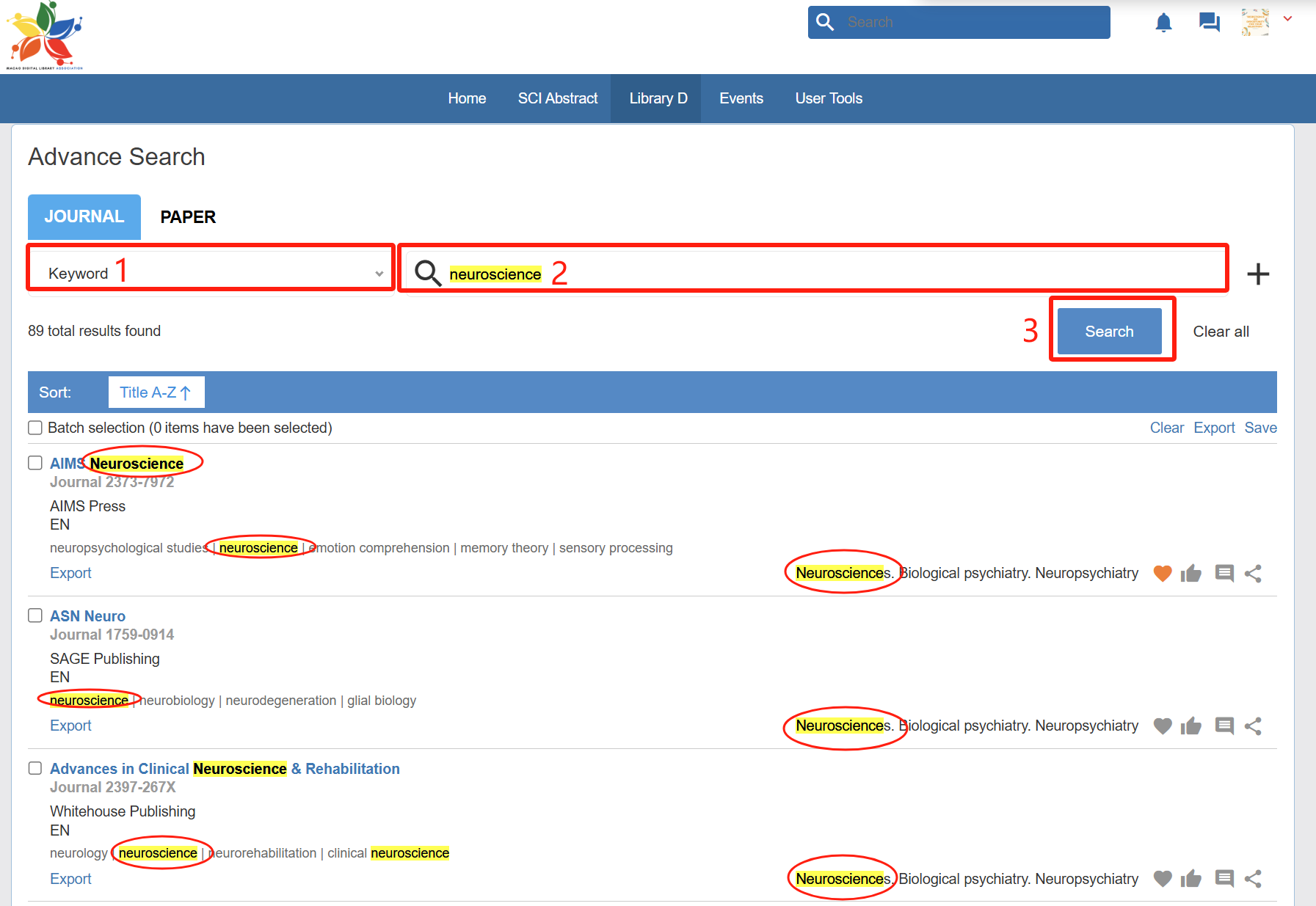Click the Macao Digital Library logo

pos(46,35)
